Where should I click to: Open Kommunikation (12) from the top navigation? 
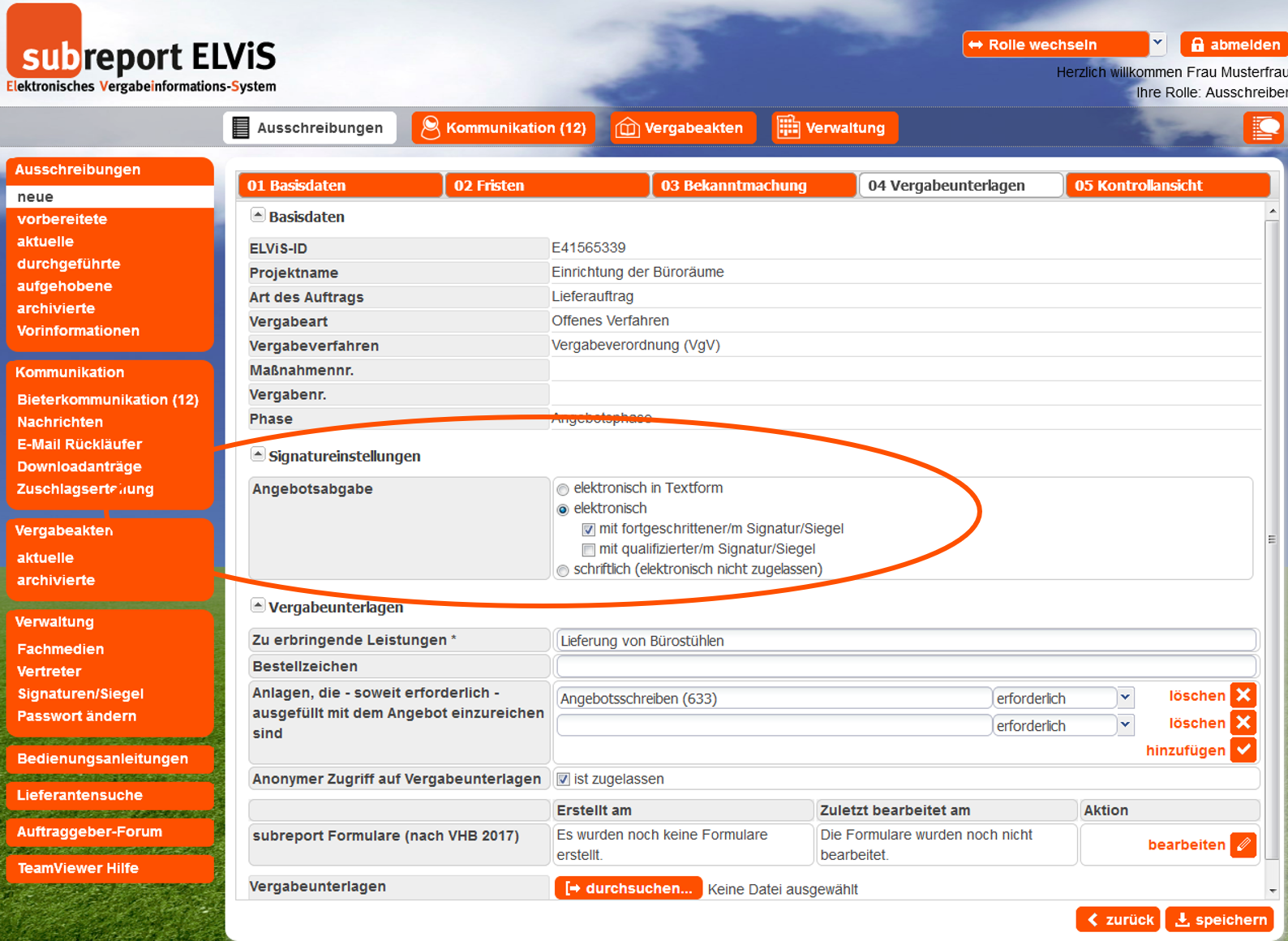click(504, 128)
